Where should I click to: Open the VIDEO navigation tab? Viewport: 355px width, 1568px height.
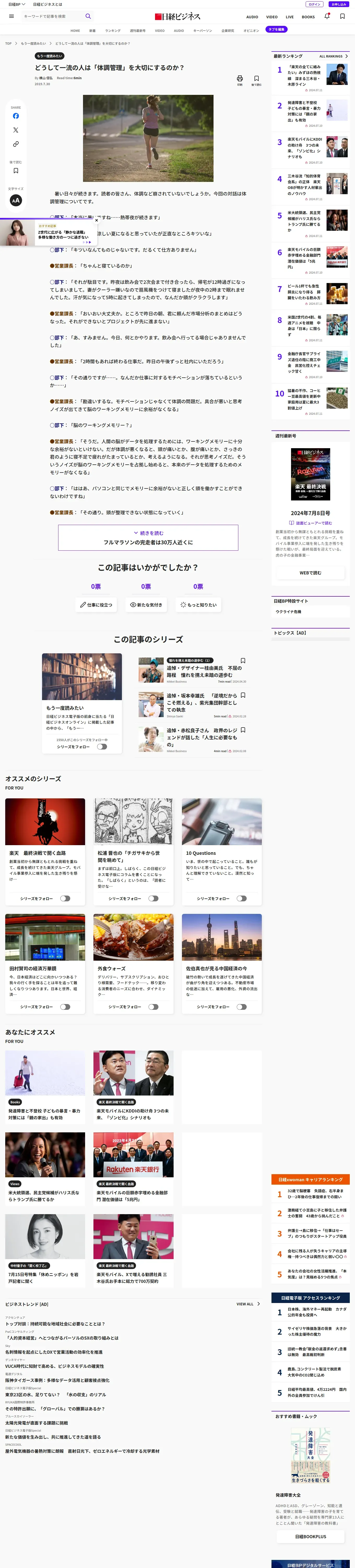click(x=160, y=30)
